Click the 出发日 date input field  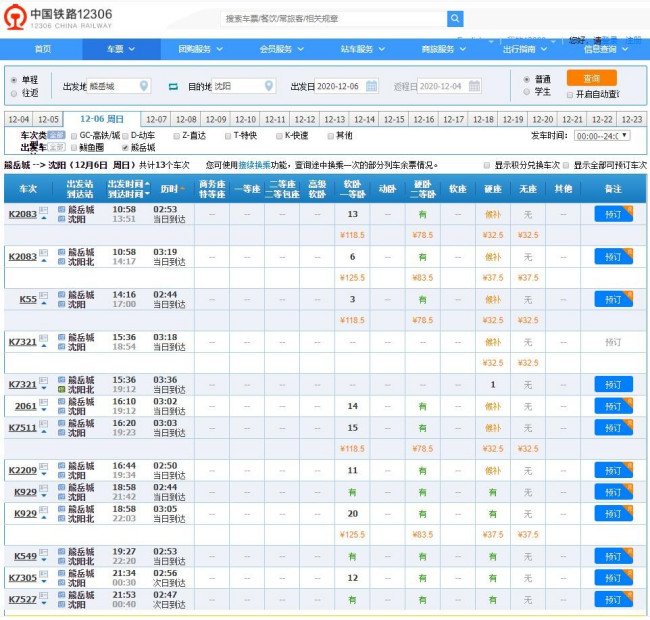pyautogui.click(x=347, y=86)
